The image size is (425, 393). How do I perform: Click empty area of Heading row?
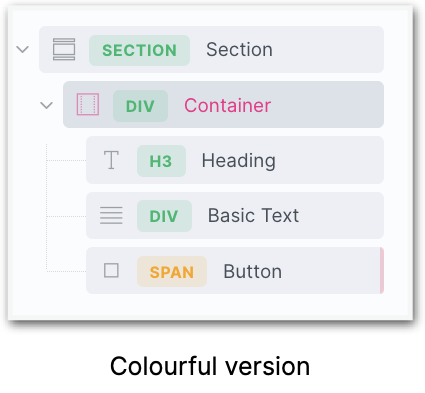click(x=328, y=160)
